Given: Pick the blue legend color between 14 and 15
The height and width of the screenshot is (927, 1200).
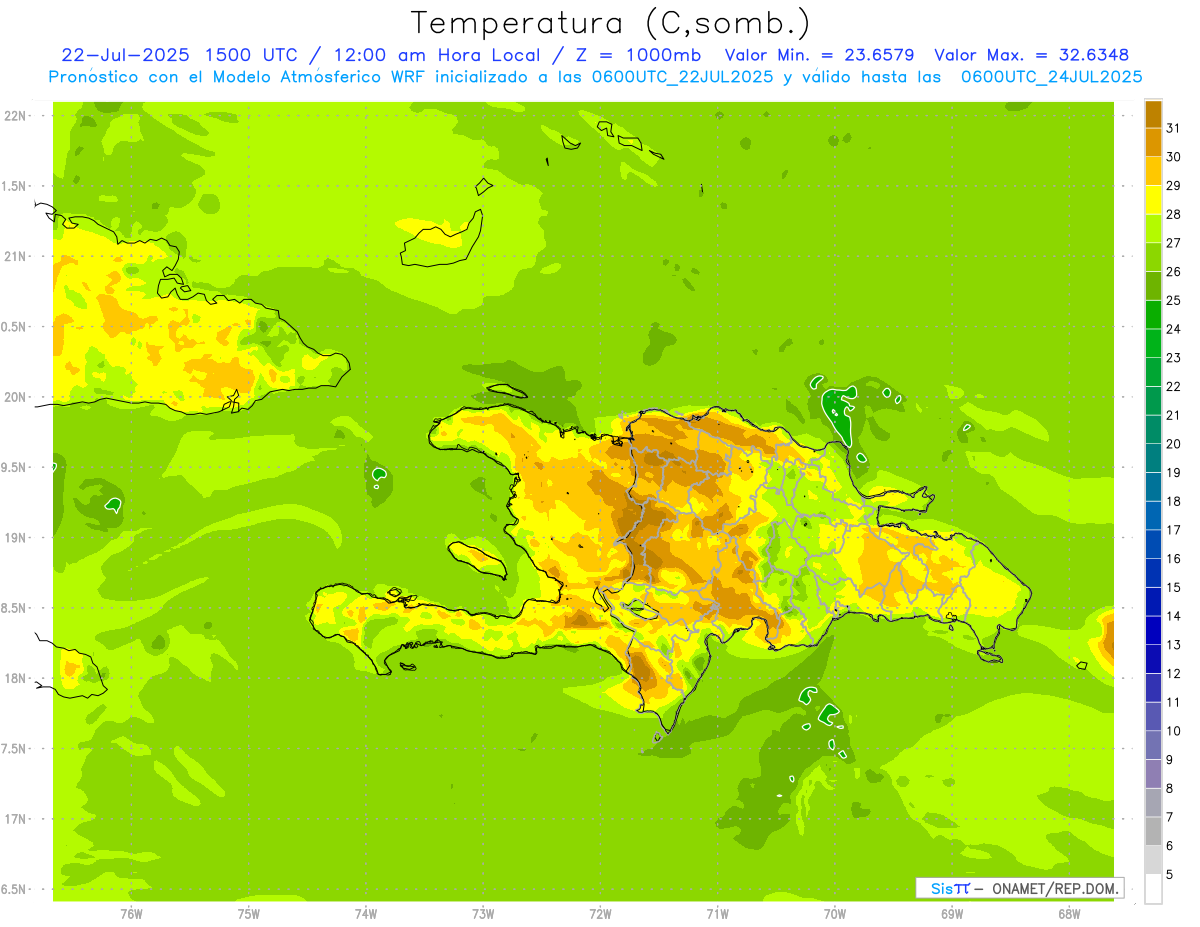Looking at the screenshot, I should point(1153,602).
